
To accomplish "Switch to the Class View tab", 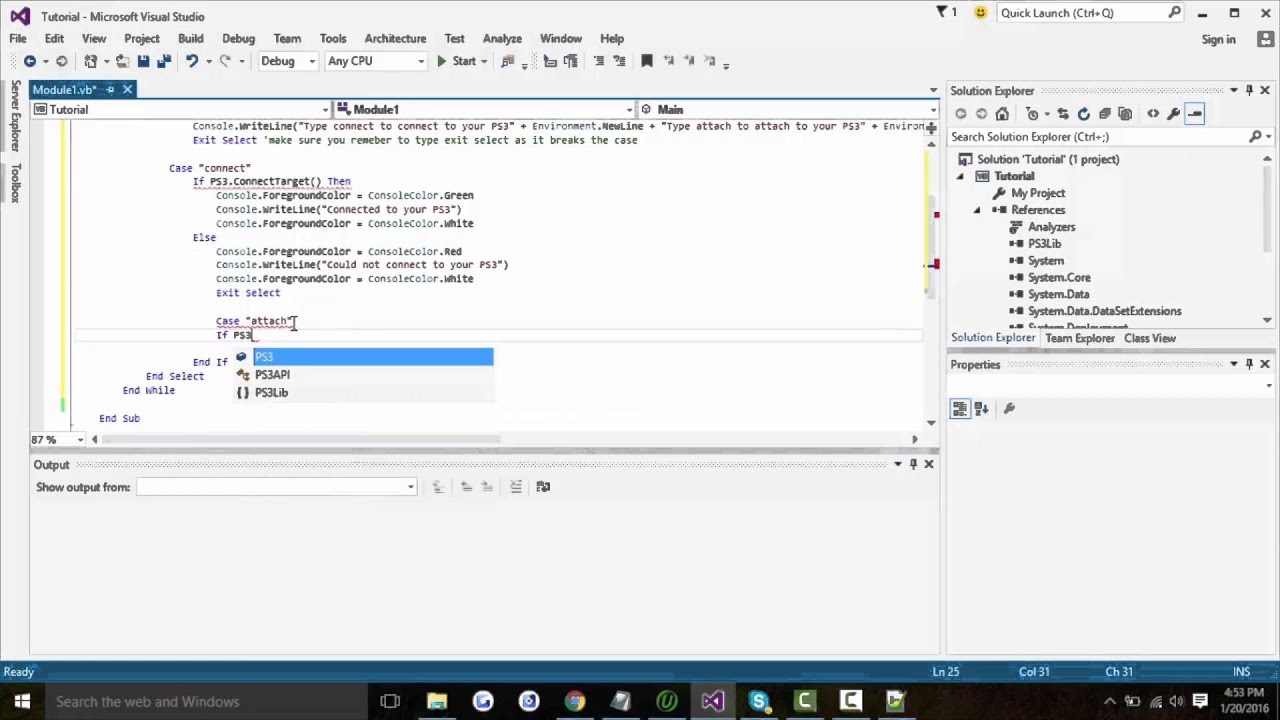I will (1150, 338).
